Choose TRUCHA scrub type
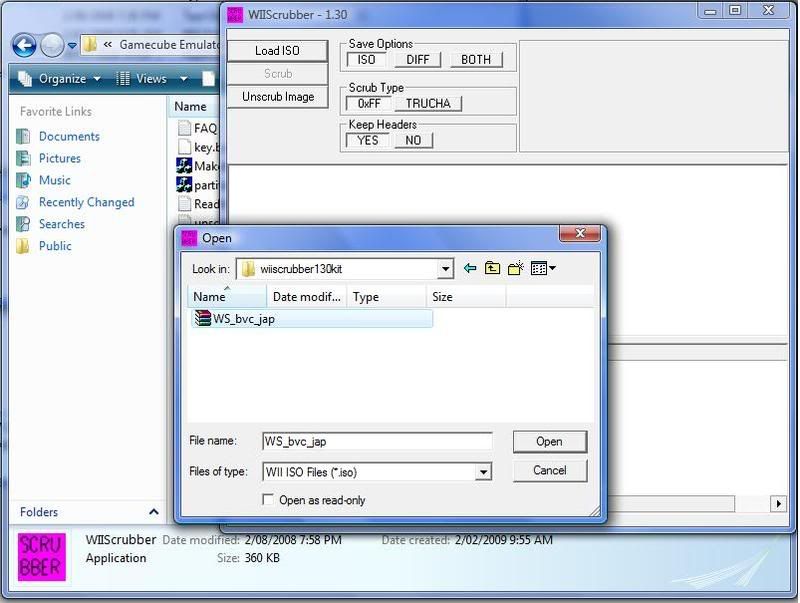Viewport: 800px width, 603px height. pos(428,104)
